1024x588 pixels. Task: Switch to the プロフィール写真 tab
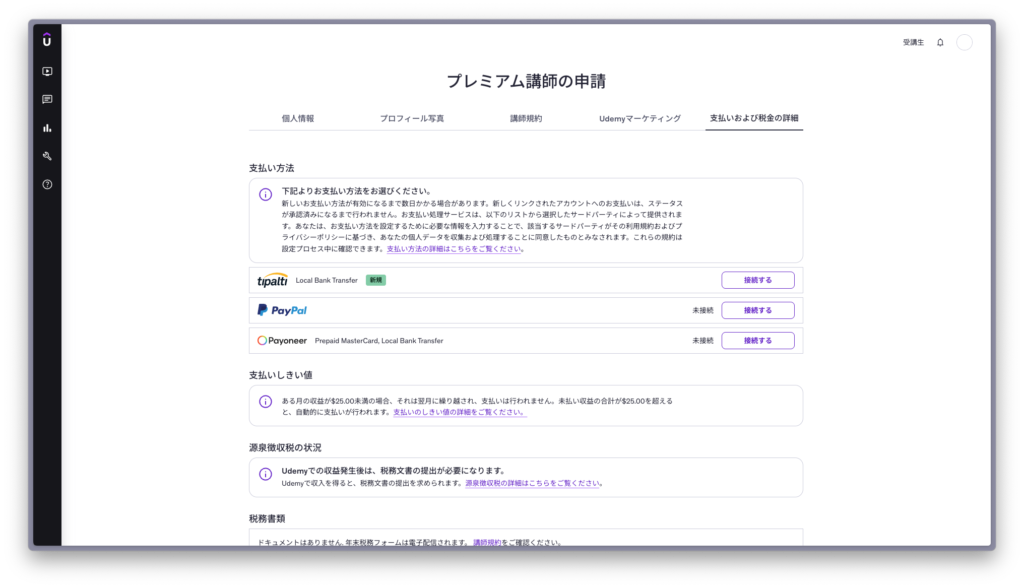(x=411, y=118)
